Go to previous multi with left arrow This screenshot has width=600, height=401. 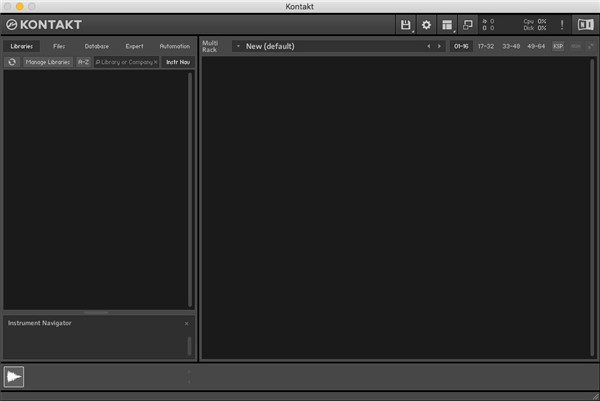pos(429,46)
